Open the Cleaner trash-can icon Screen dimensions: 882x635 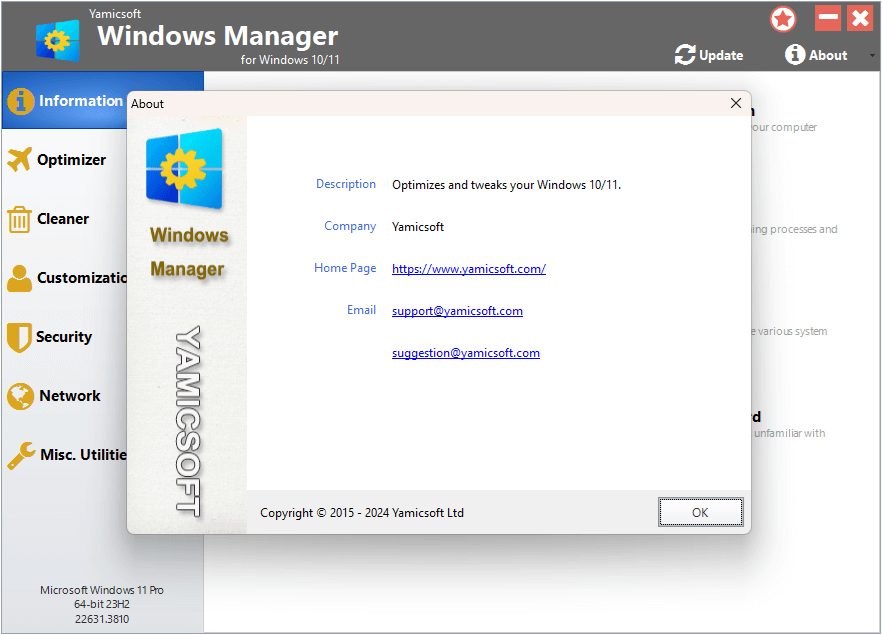click(x=20, y=219)
